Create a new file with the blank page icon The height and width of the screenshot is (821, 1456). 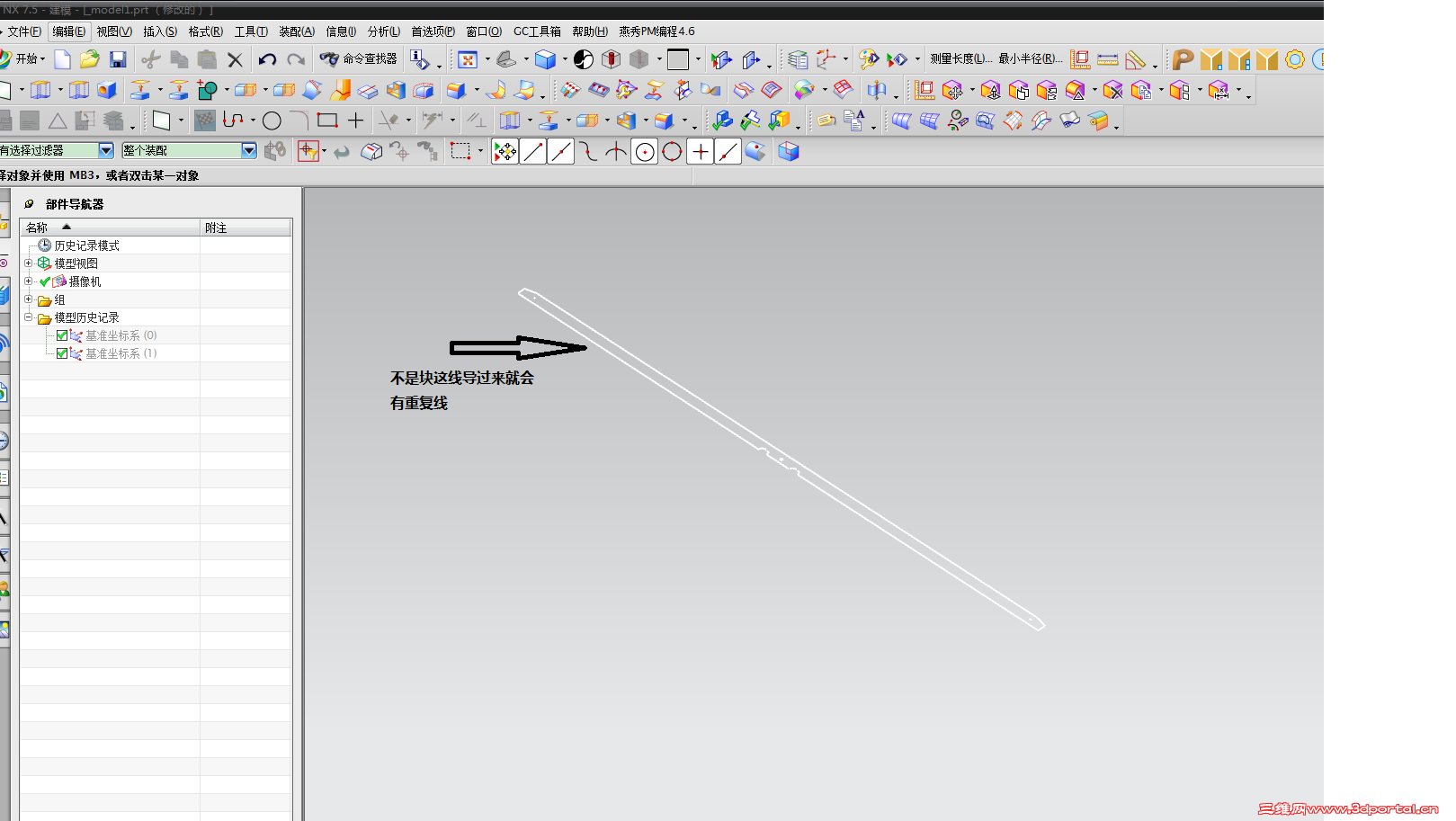62,59
